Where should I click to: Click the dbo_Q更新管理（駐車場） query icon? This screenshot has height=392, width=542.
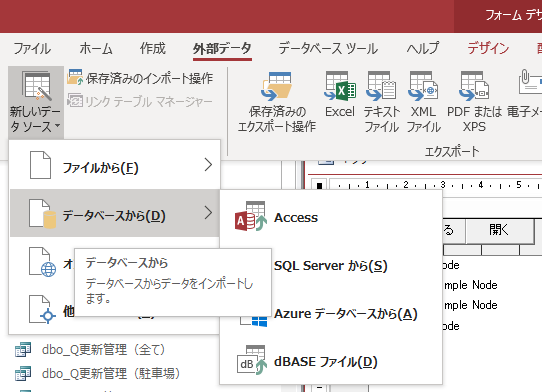23,373
